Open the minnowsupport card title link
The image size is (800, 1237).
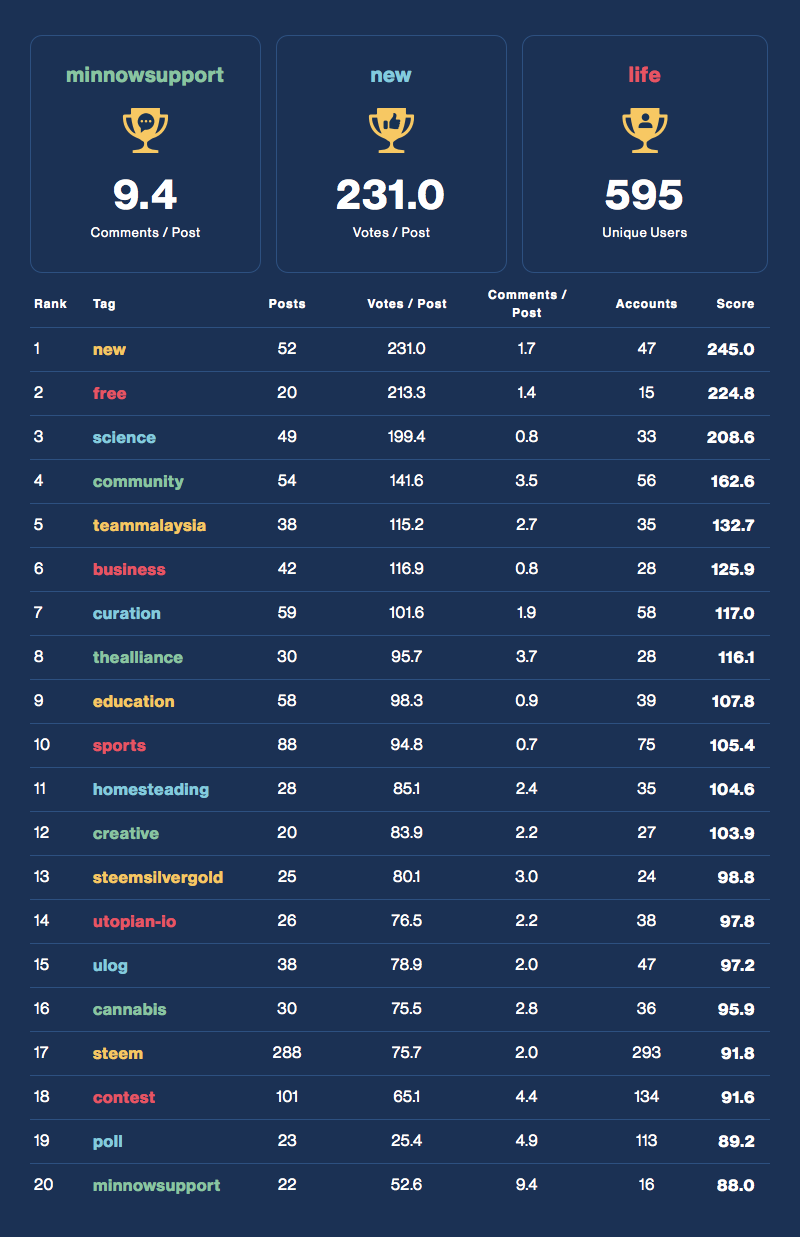coord(145,75)
